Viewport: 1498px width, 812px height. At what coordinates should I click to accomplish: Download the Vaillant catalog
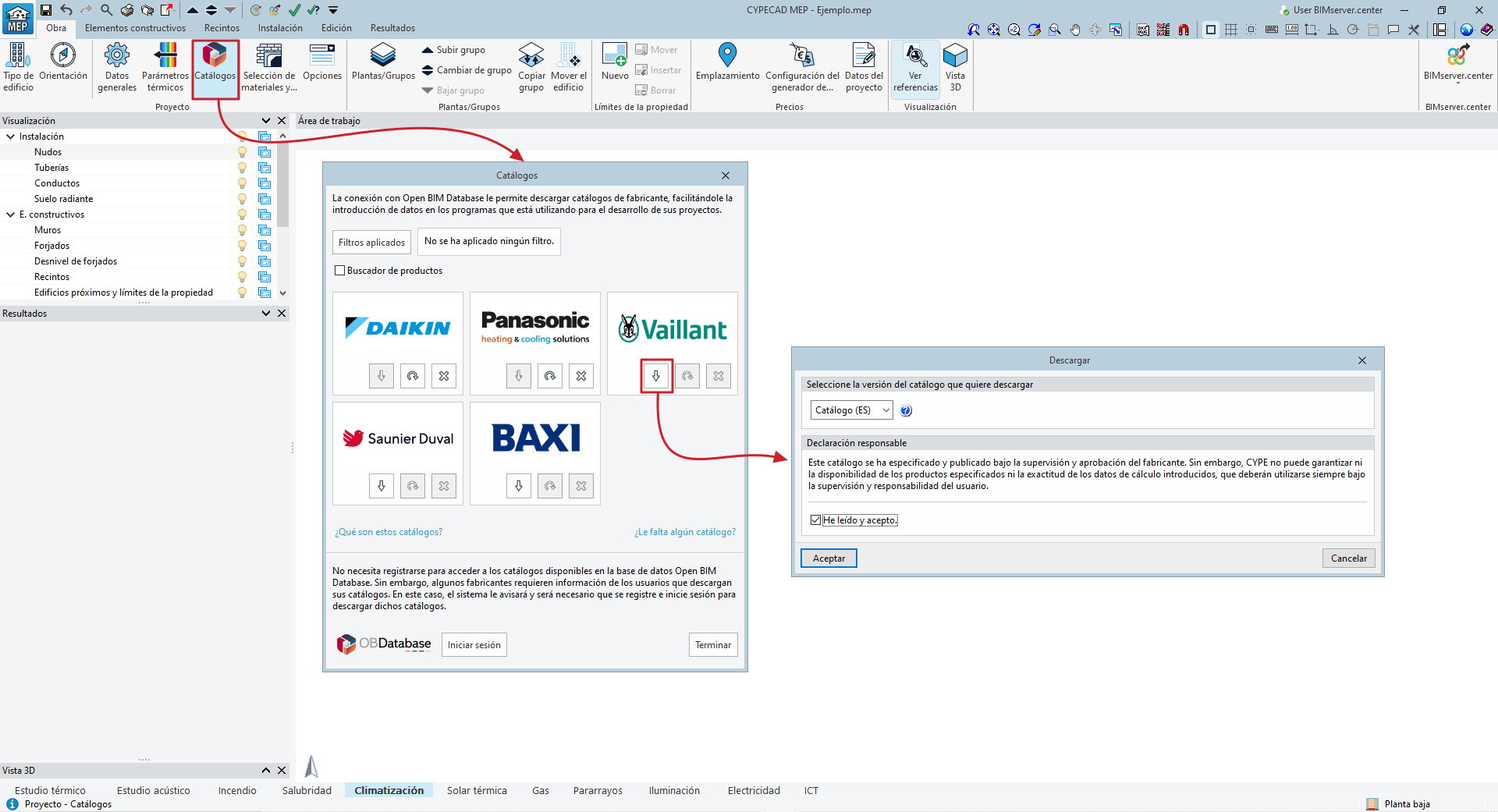point(656,376)
